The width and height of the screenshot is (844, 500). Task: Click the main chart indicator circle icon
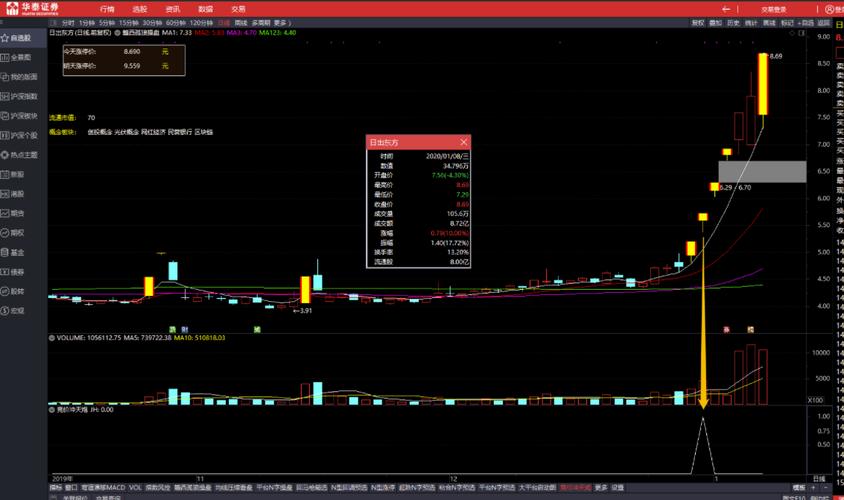[x=117, y=33]
